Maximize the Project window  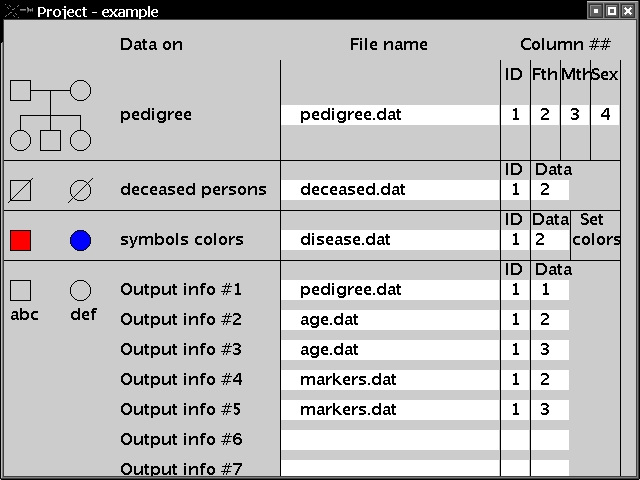point(611,11)
